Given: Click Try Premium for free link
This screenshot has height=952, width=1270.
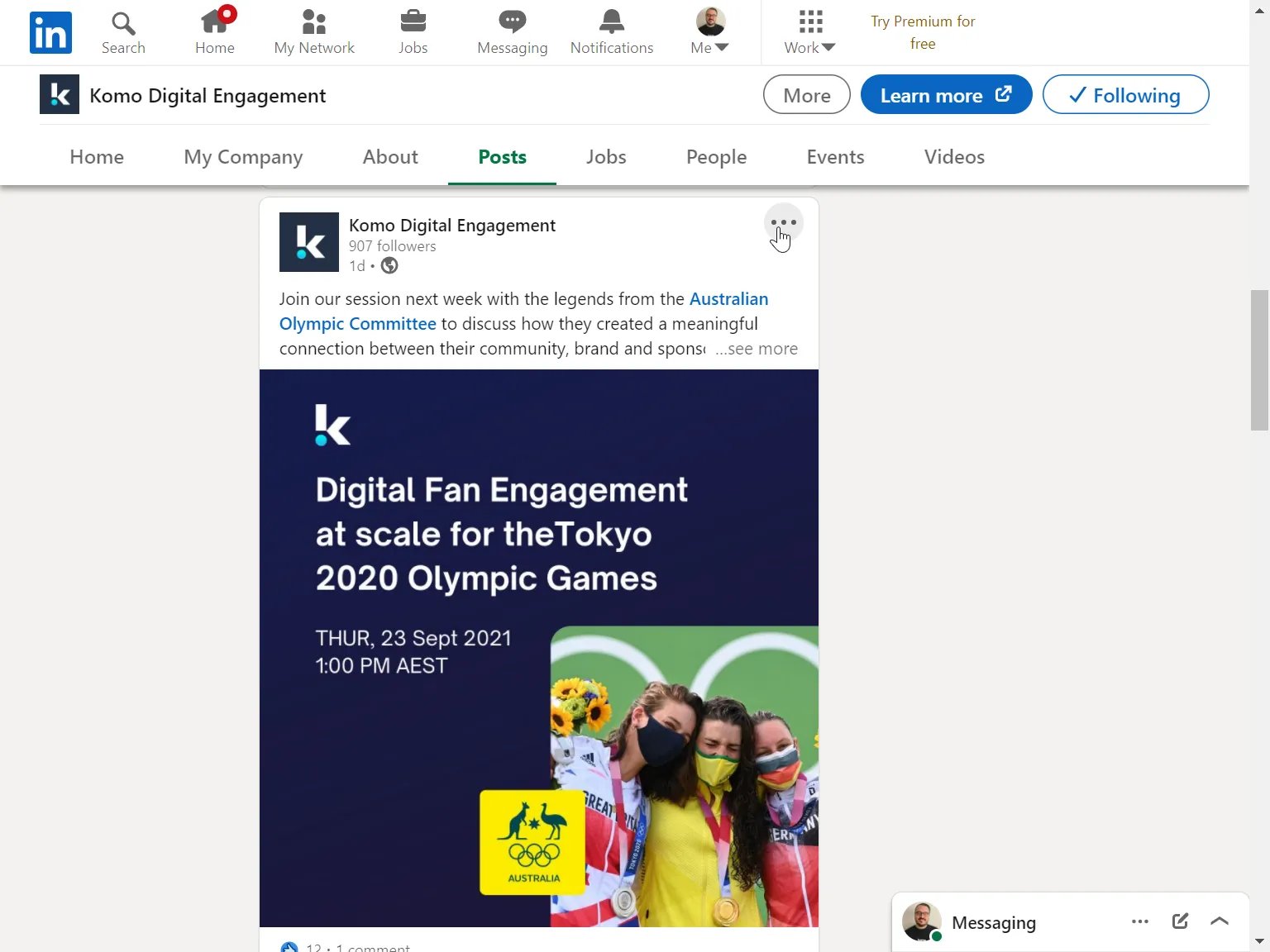Looking at the screenshot, I should [x=923, y=32].
